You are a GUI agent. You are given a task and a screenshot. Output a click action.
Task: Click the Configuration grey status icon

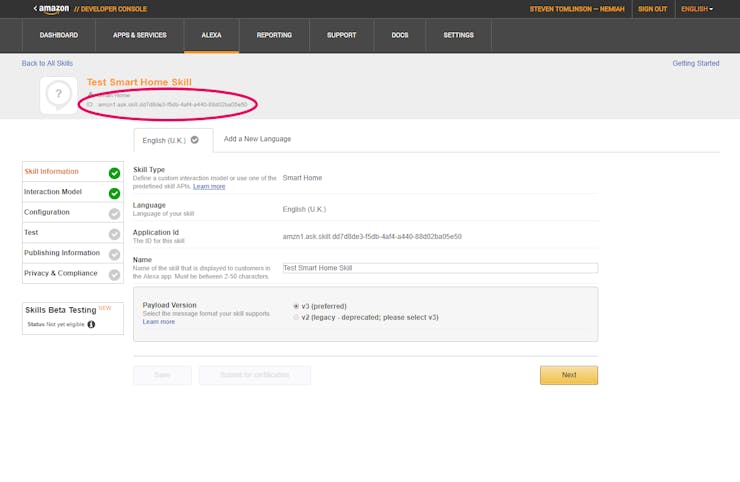114,214
